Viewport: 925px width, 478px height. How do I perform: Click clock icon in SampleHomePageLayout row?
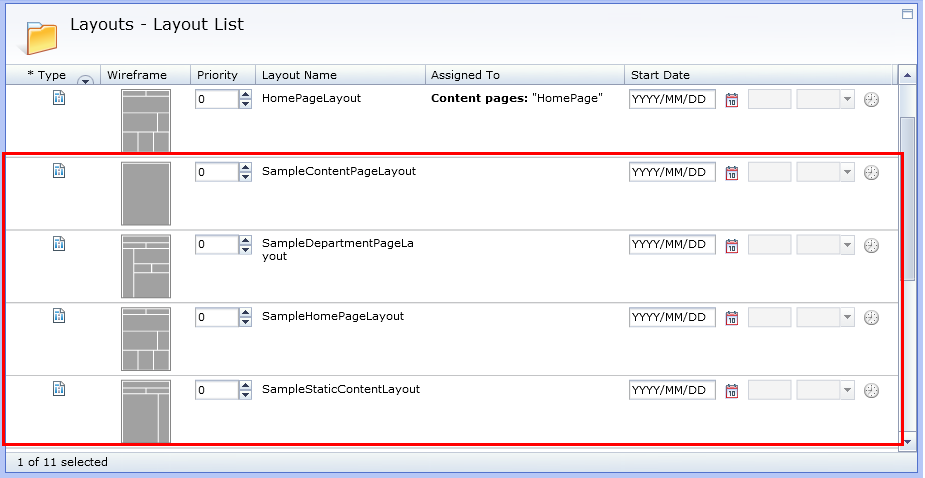(871, 318)
